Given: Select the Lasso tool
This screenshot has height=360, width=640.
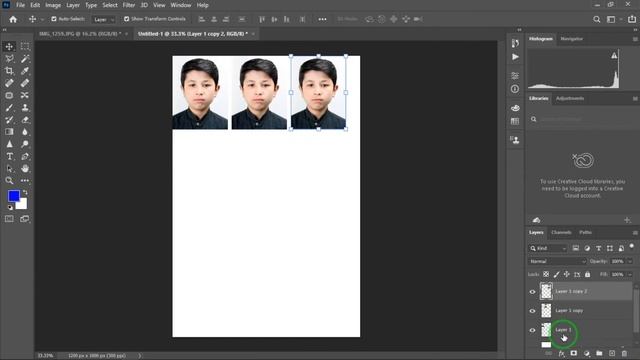Looking at the screenshot, I should (9, 58).
